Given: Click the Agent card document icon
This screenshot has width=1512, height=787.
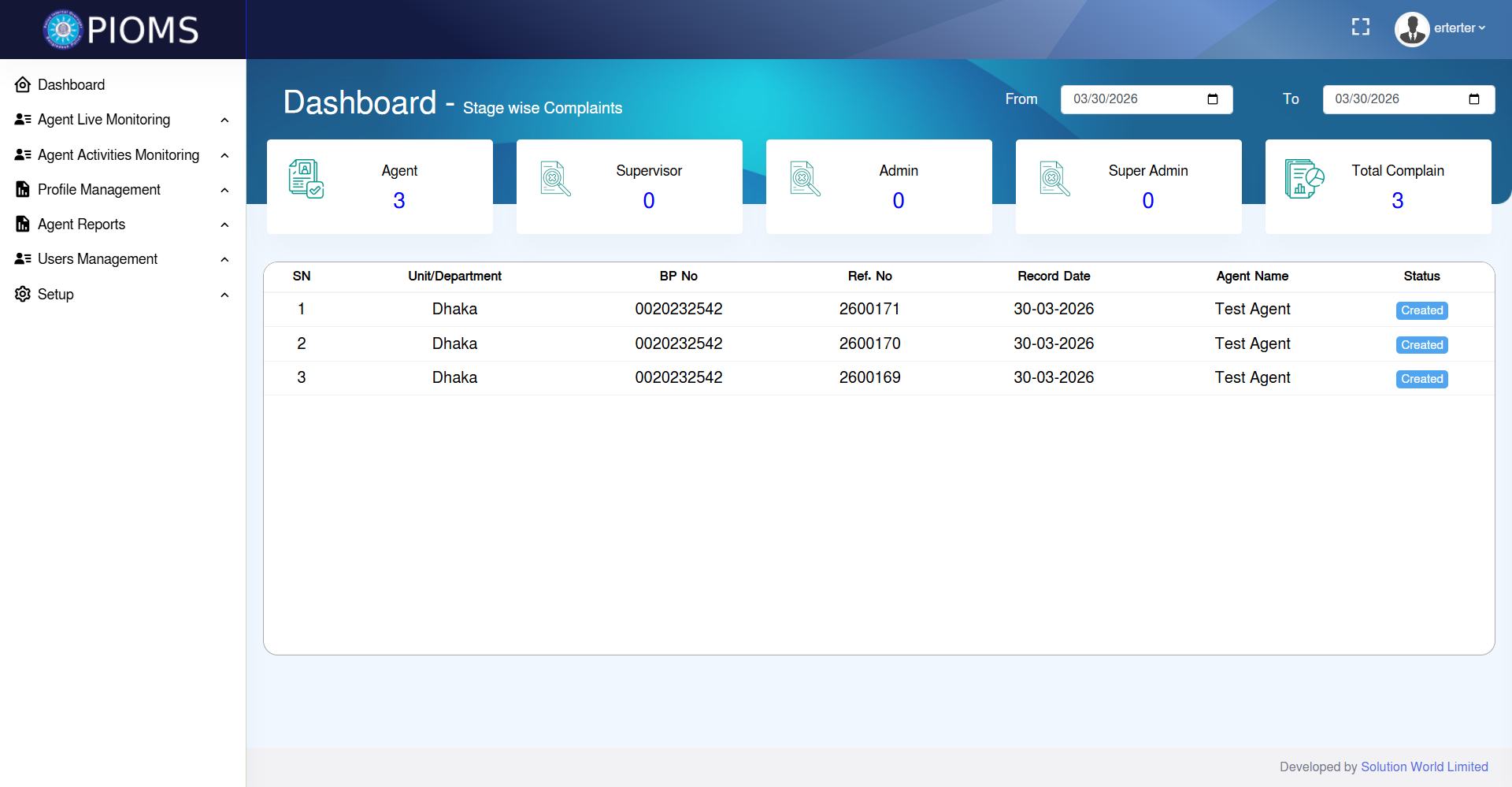Looking at the screenshot, I should 306,179.
